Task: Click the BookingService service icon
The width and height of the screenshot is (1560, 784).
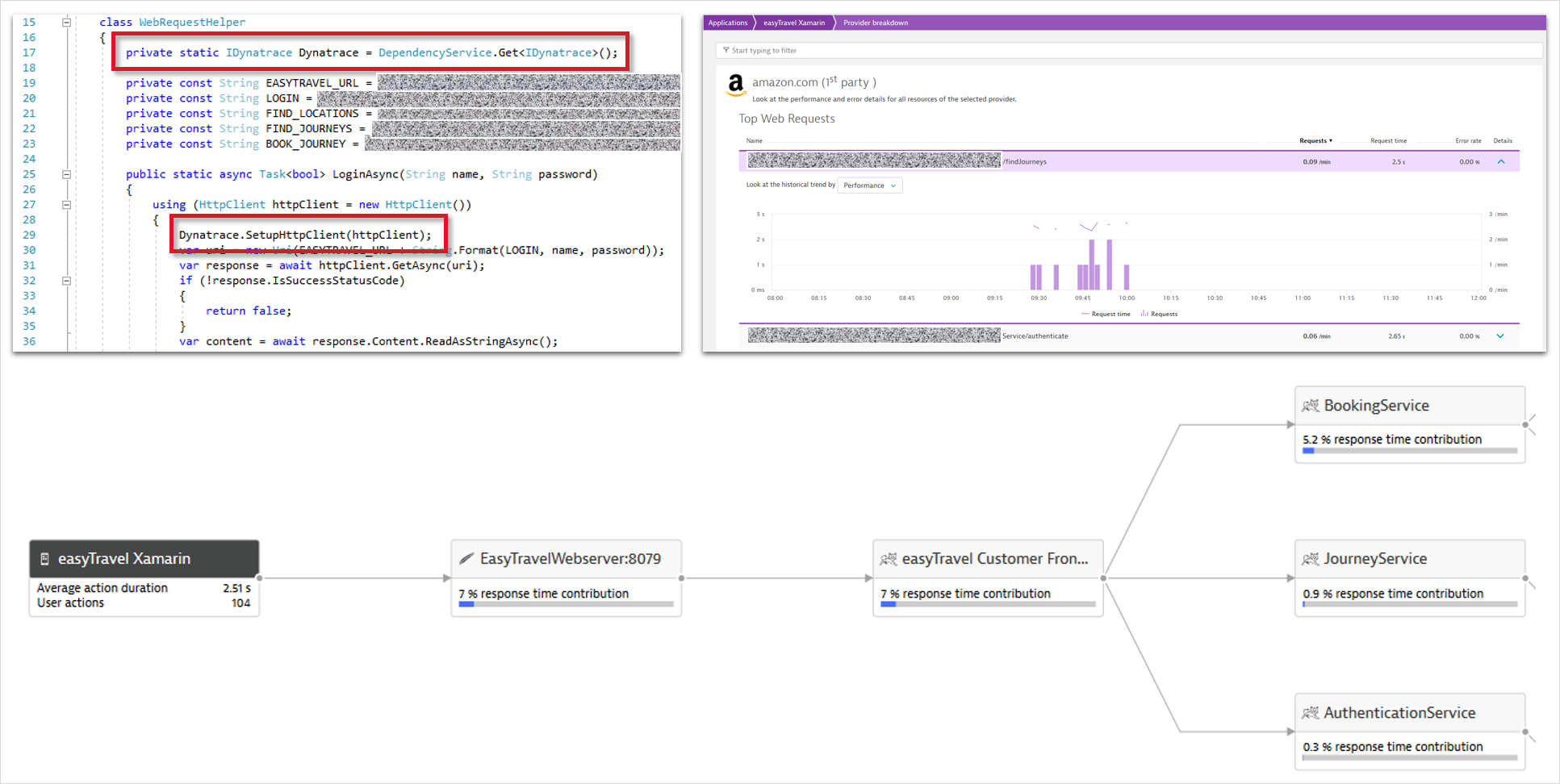Action: (1311, 406)
